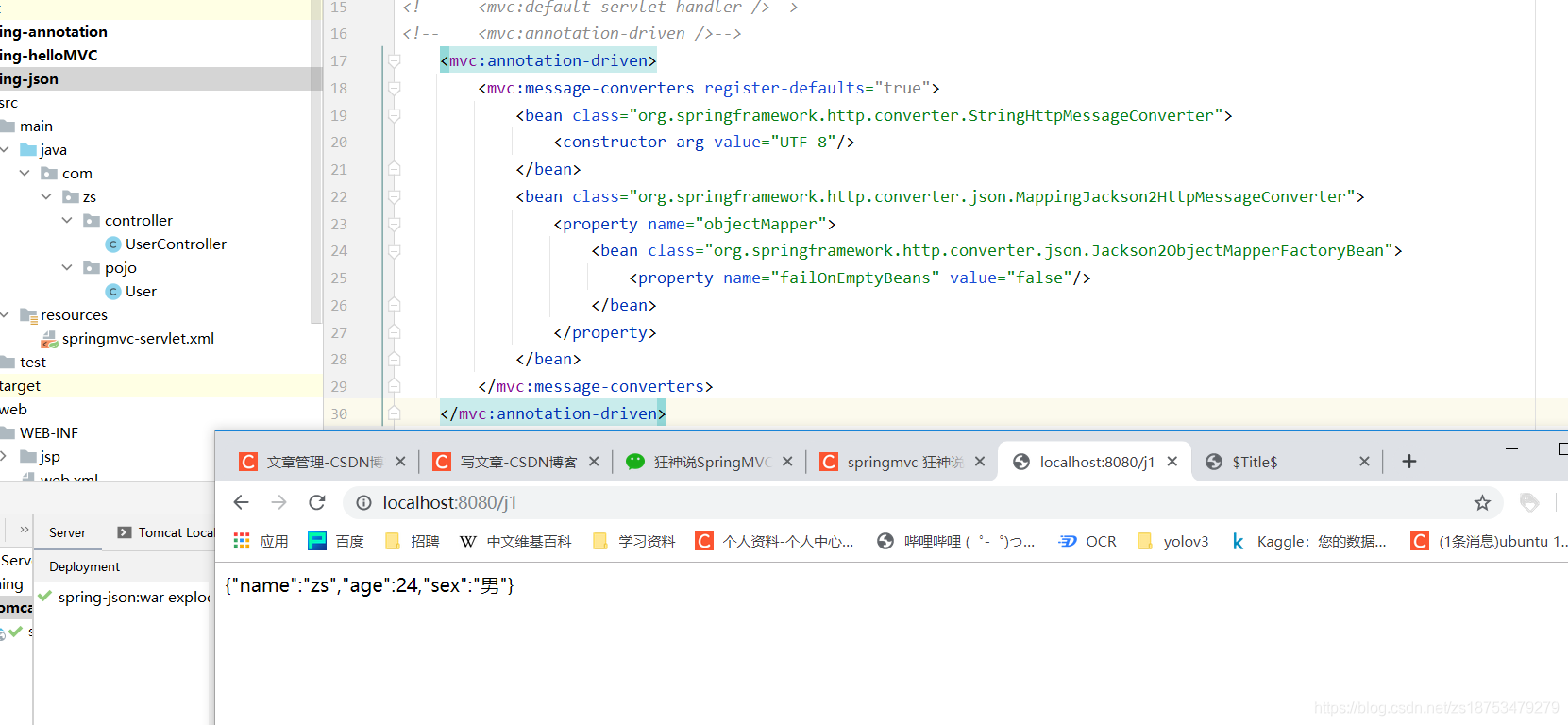Click inside failOnEmptyBeans property line
Viewport: 1568px width, 725px height.
[x=860, y=278]
